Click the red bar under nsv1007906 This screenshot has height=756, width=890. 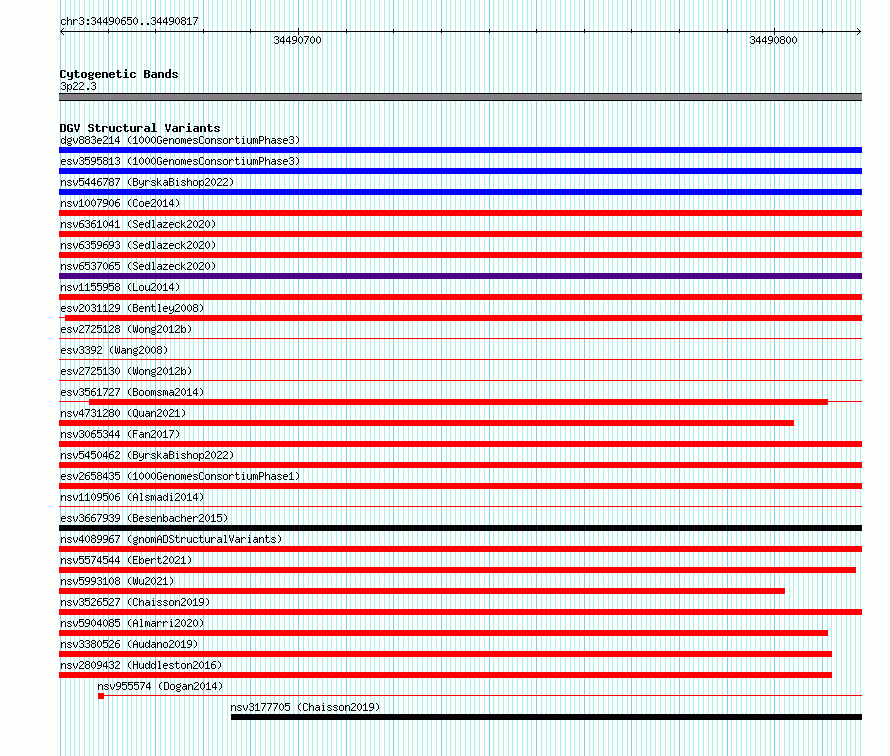click(x=460, y=213)
